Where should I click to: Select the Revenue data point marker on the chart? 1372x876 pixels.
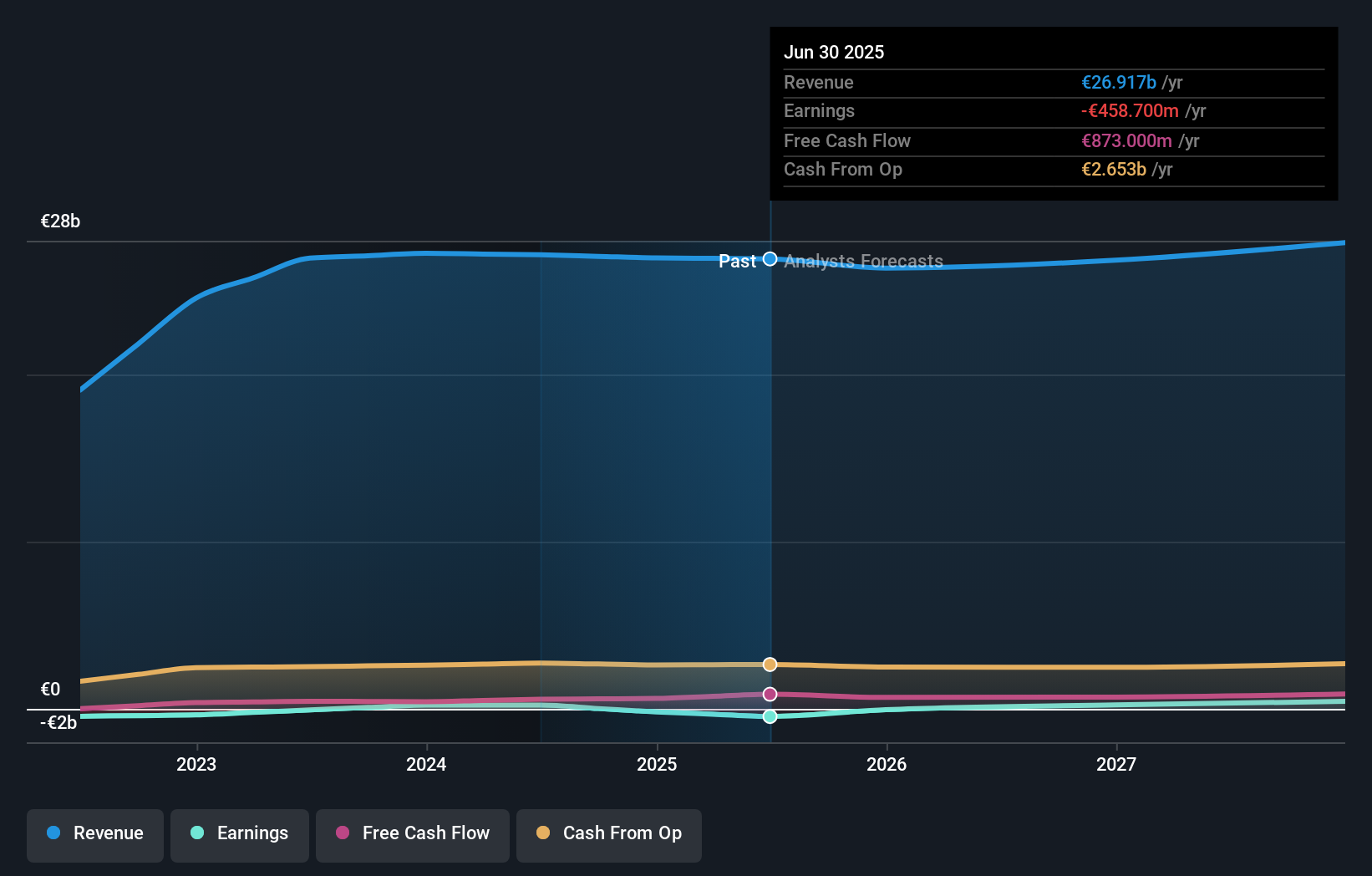770,259
